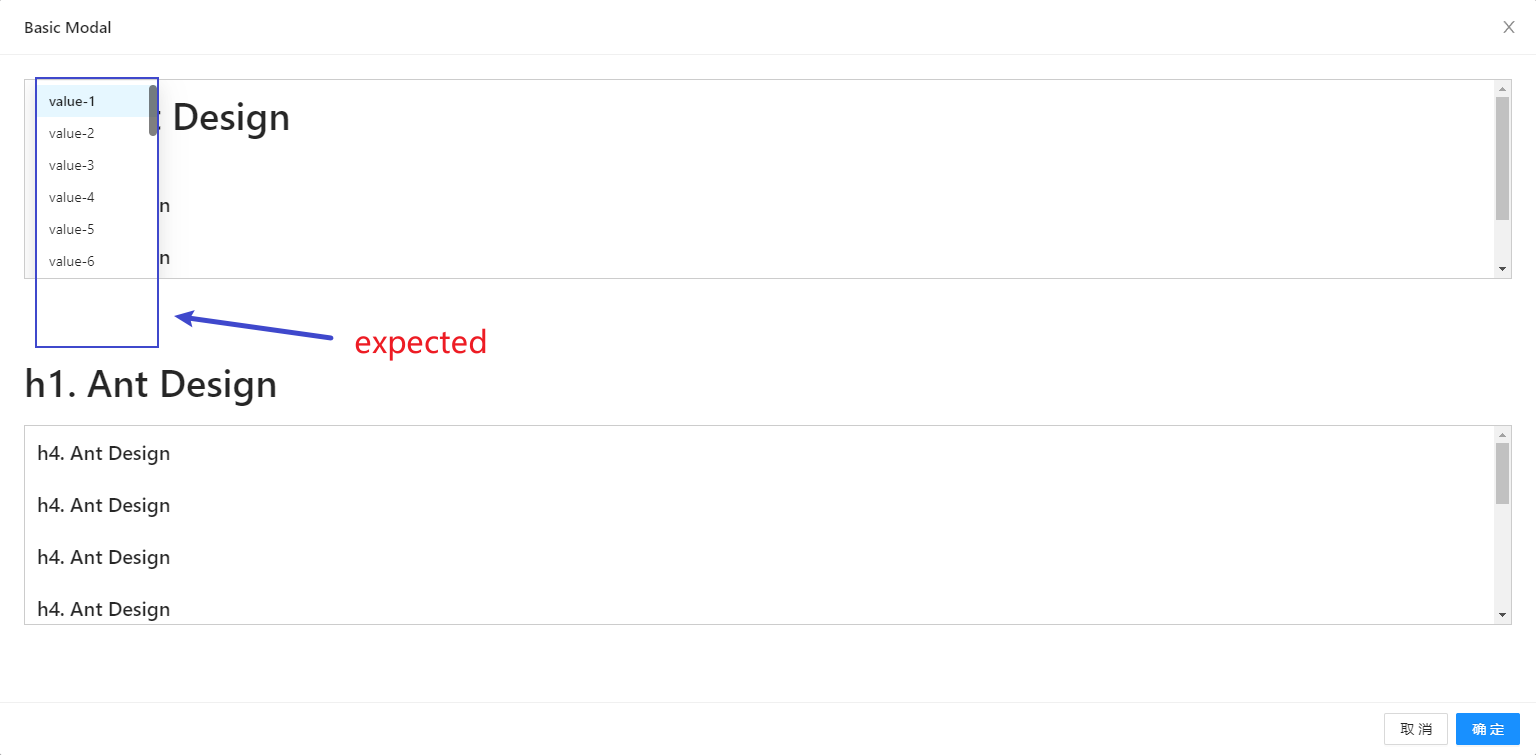Click the down arrow of the top panel scrollbar
This screenshot has width=1536, height=755.
tap(1502, 267)
